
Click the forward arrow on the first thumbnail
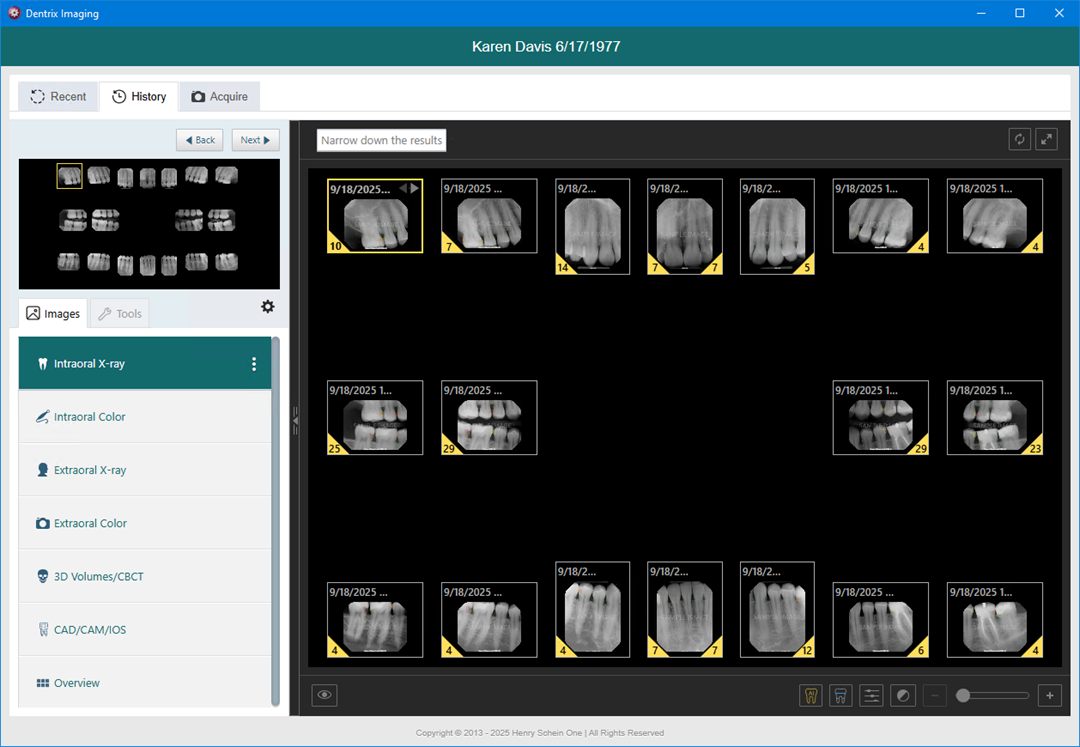click(x=416, y=186)
